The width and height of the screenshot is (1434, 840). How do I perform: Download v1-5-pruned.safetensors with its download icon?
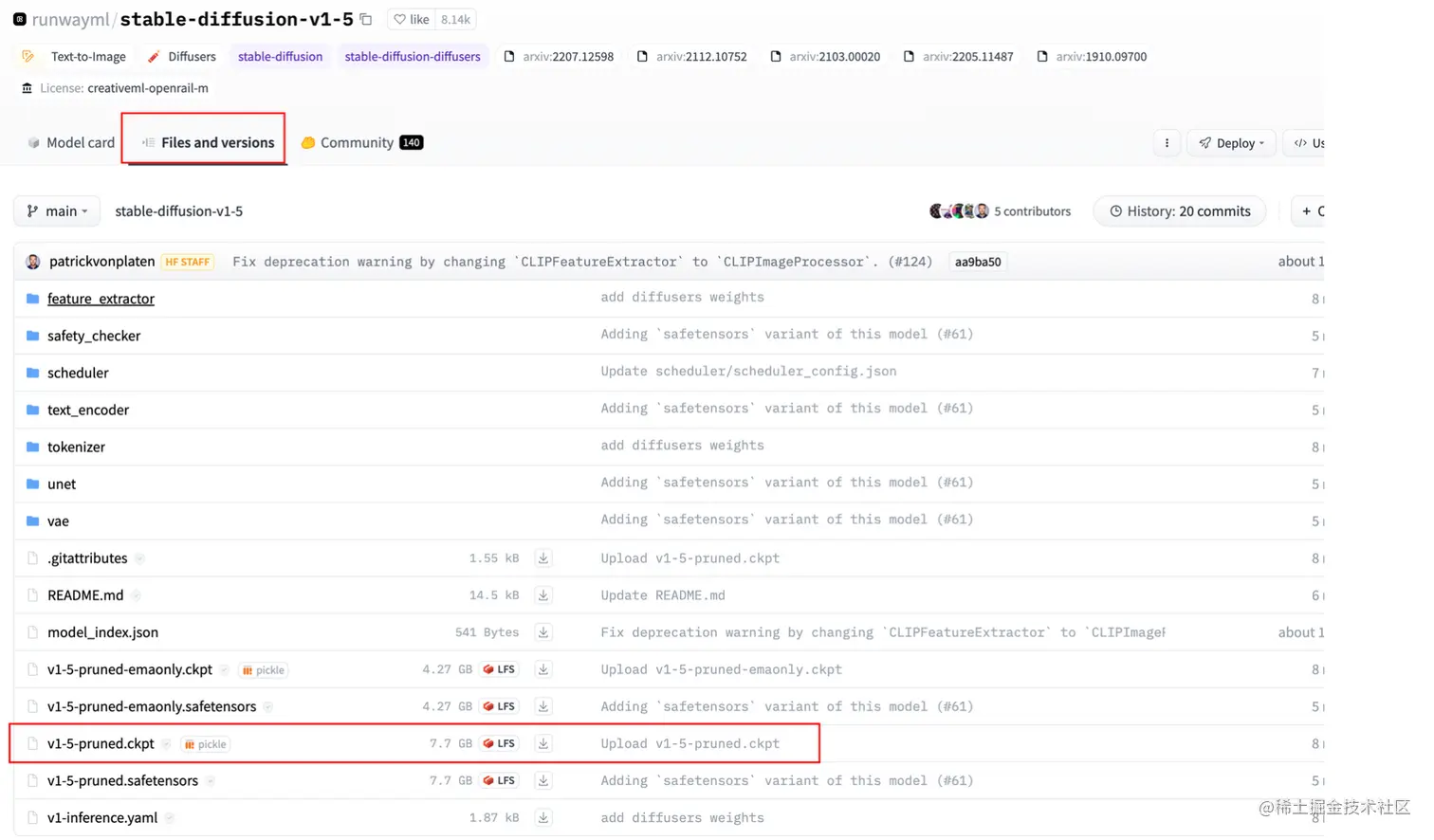pos(543,780)
